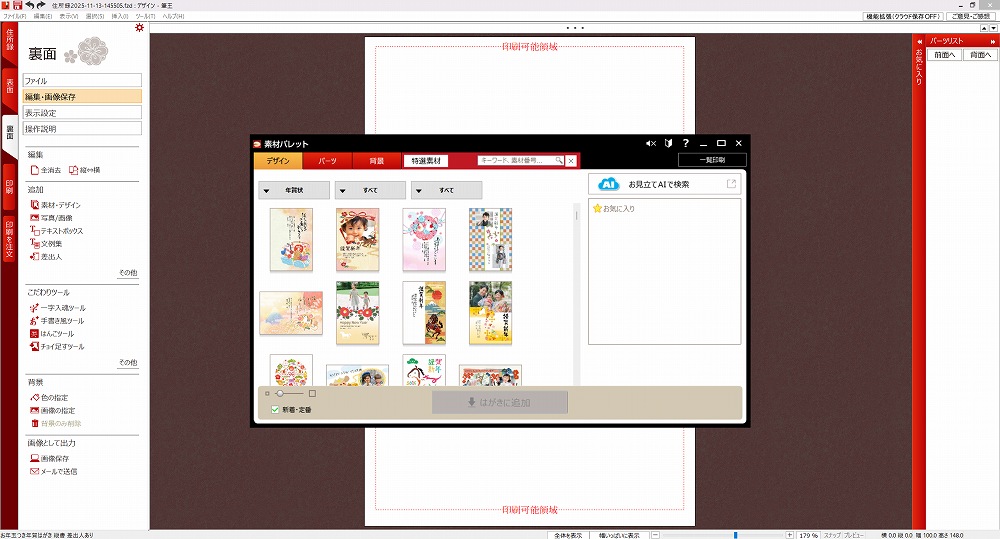Click メールで送信 envelope option
Image resolution: width=1000 pixels, height=539 pixels.
pyautogui.click(x=54, y=471)
